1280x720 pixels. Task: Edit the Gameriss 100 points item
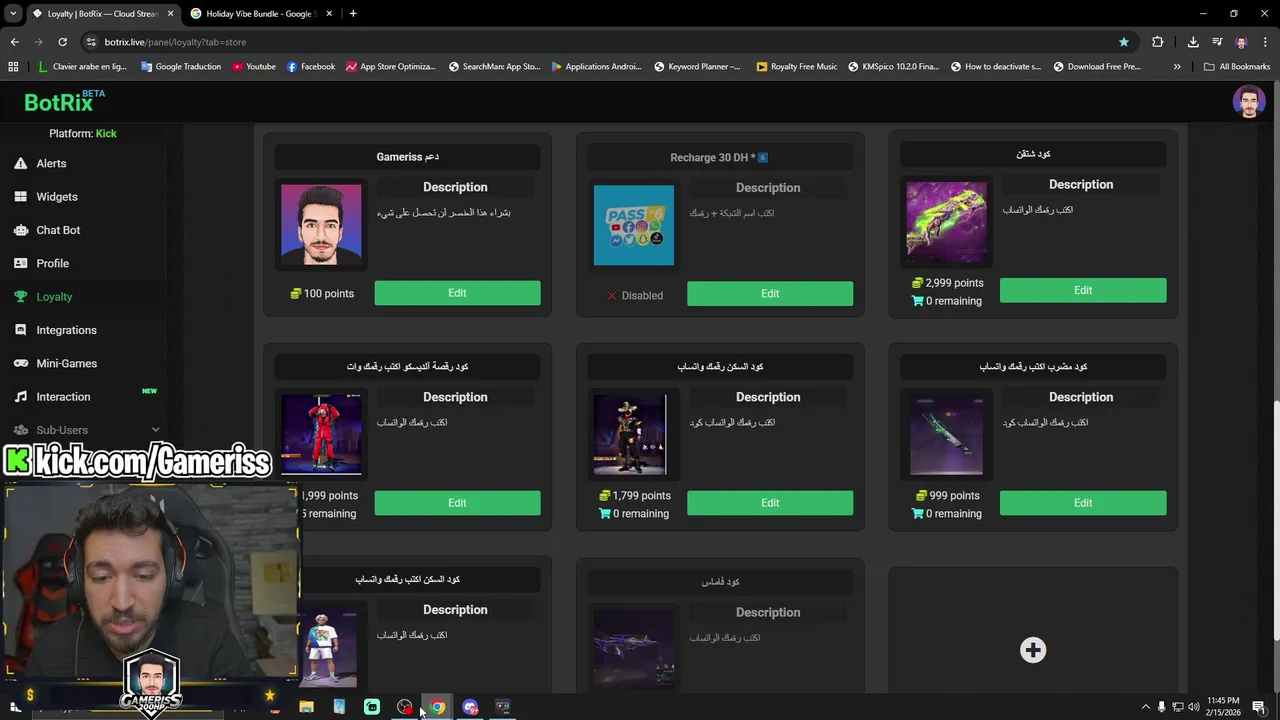457,293
